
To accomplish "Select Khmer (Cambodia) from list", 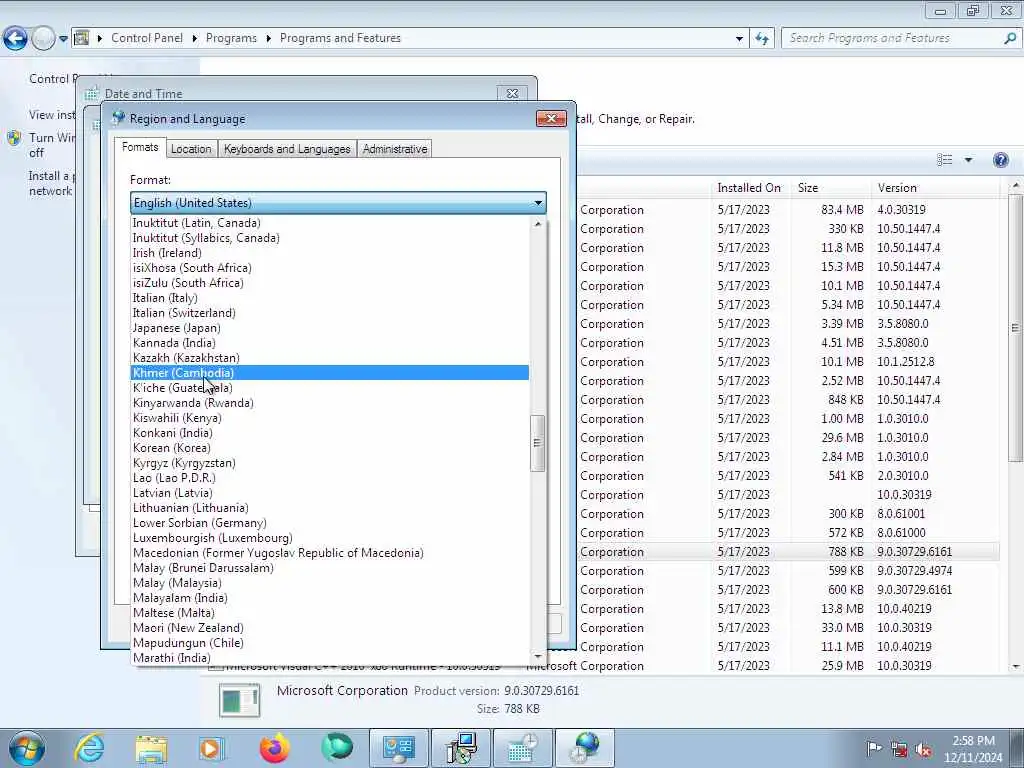I will click(330, 373).
